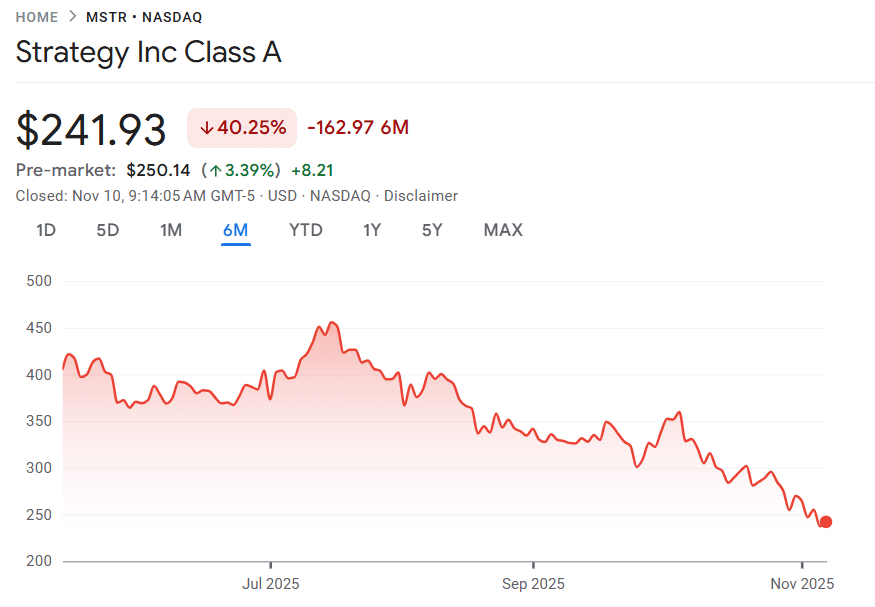
Task: Select the 1M time range
Action: [x=170, y=230]
